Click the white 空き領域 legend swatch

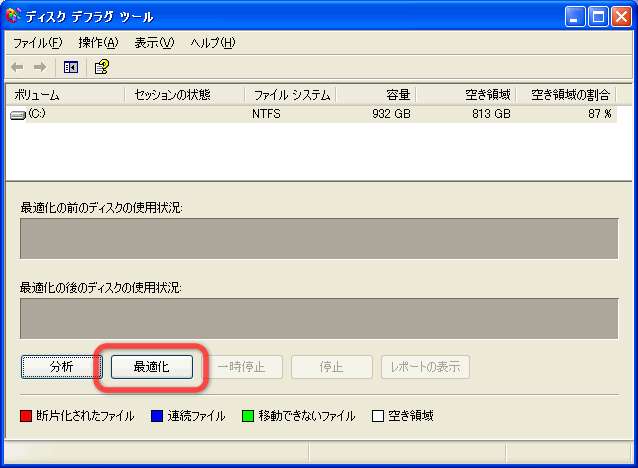click(378, 416)
